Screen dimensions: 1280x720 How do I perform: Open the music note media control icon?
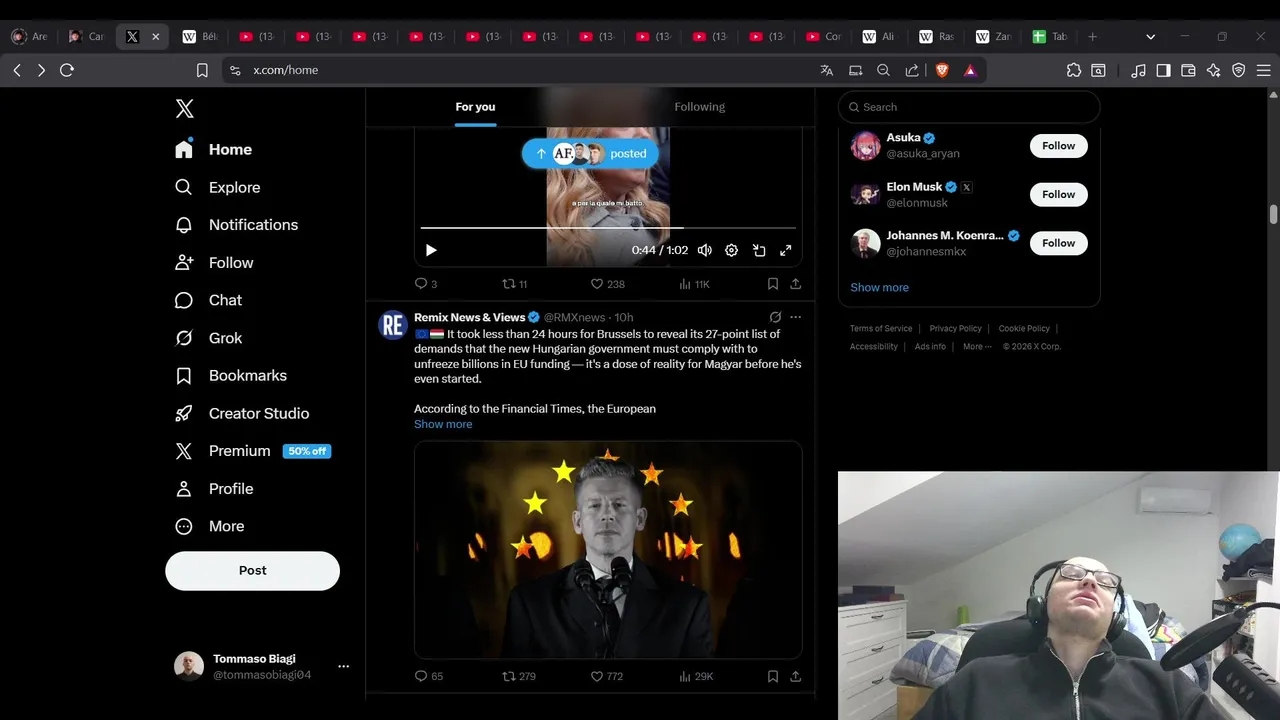[x=1138, y=70]
